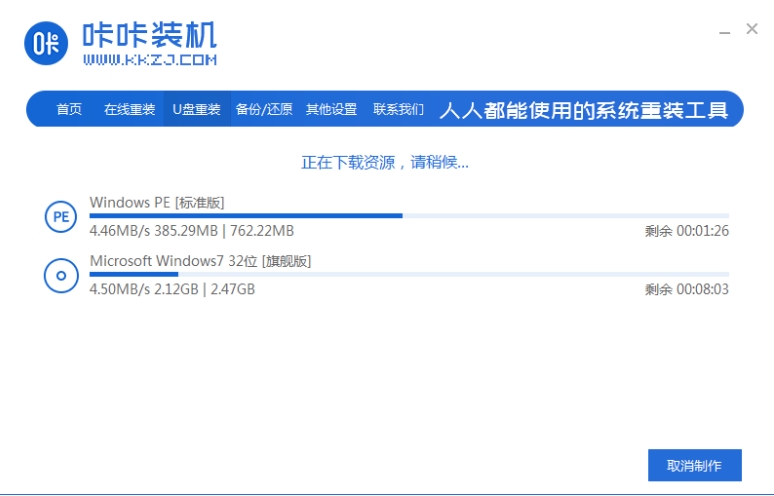774x496 pixels.
Task: Click the 4.46MB/s 385.29MB | 762.22MB text
Action: 192,231
